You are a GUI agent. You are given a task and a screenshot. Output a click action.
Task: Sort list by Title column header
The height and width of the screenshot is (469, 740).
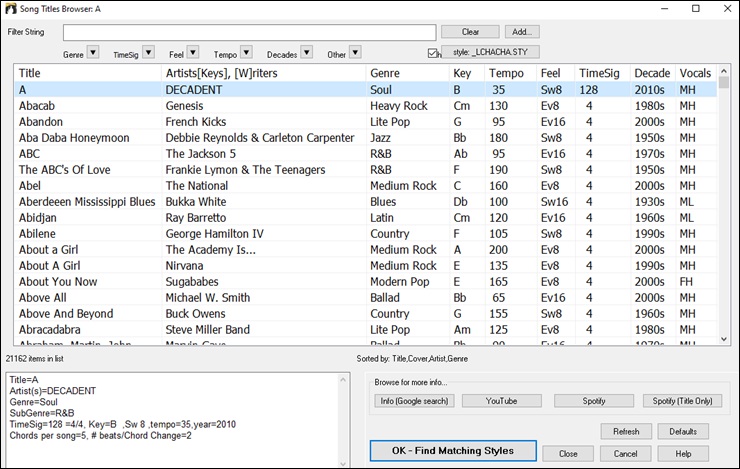[88, 73]
